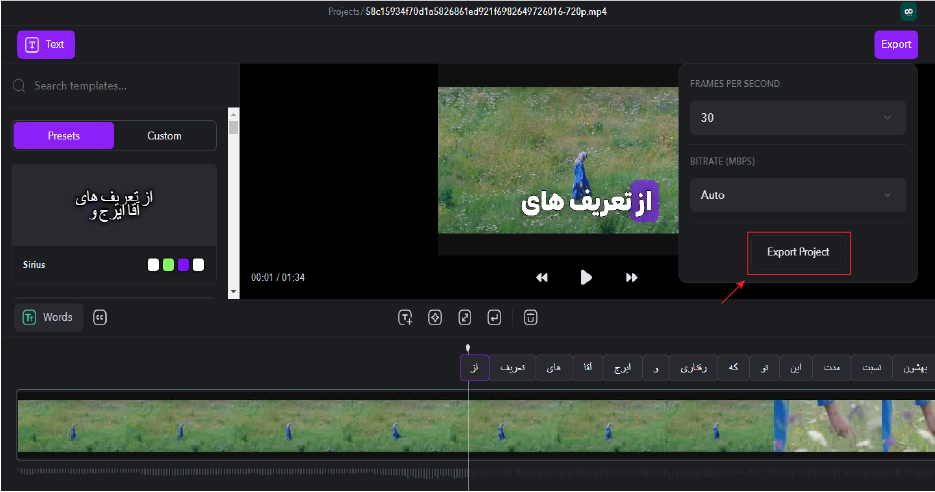This screenshot has height=492, width=935.
Task: Pick the green Sirius color swatch
Action: (168, 265)
